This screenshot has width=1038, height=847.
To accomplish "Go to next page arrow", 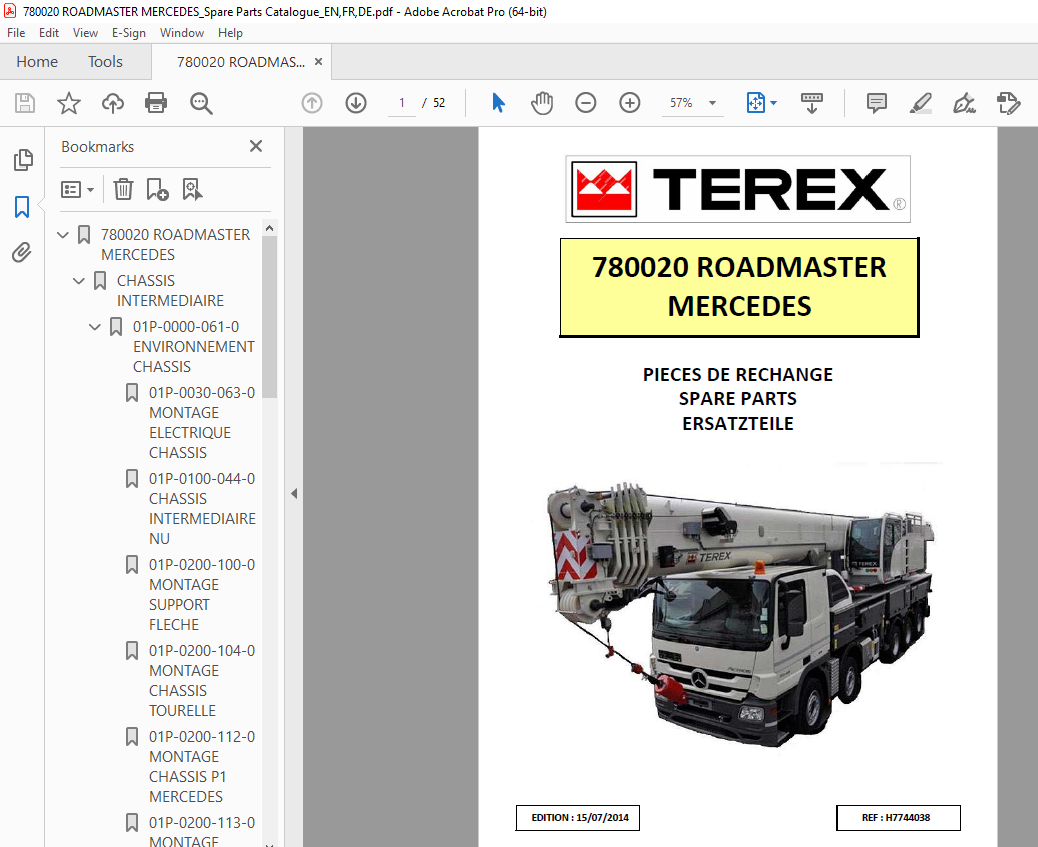I will [x=356, y=103].
